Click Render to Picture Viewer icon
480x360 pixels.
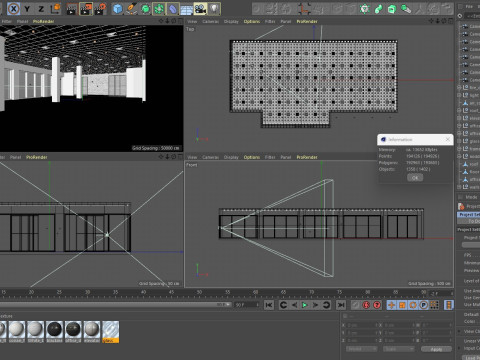click(86, 9)
